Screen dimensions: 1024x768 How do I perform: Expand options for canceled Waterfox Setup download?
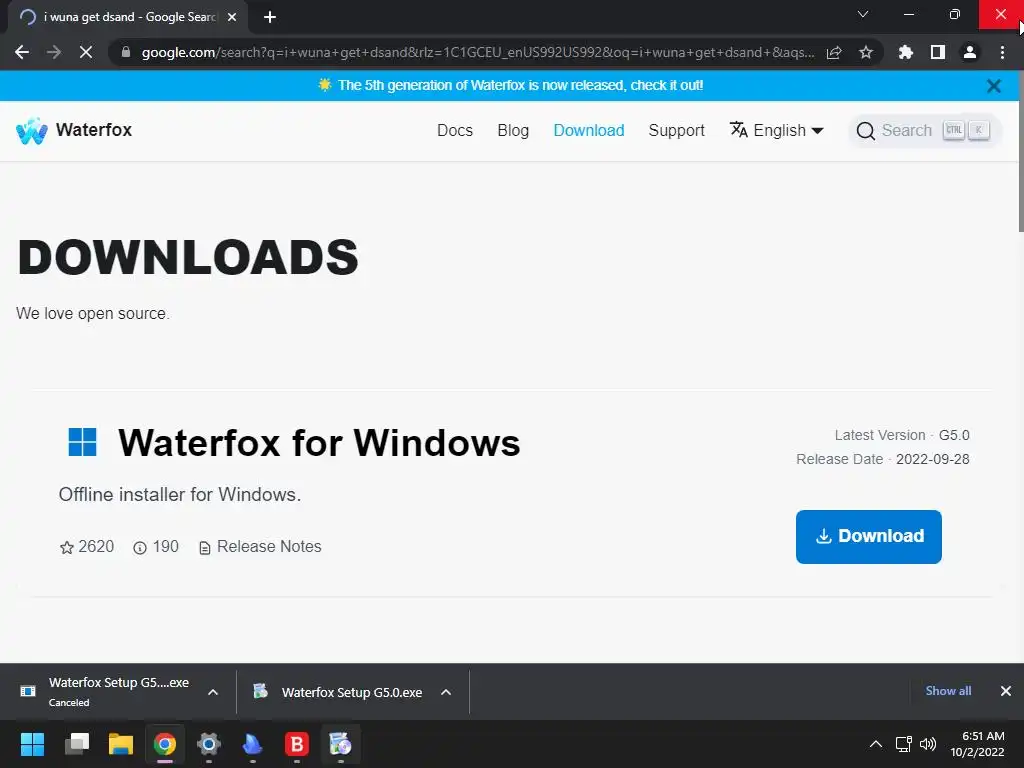tap(213, 692)
